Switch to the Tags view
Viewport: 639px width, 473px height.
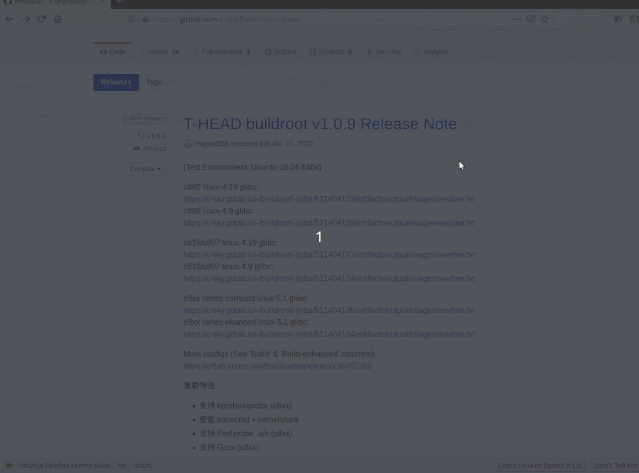154,82
